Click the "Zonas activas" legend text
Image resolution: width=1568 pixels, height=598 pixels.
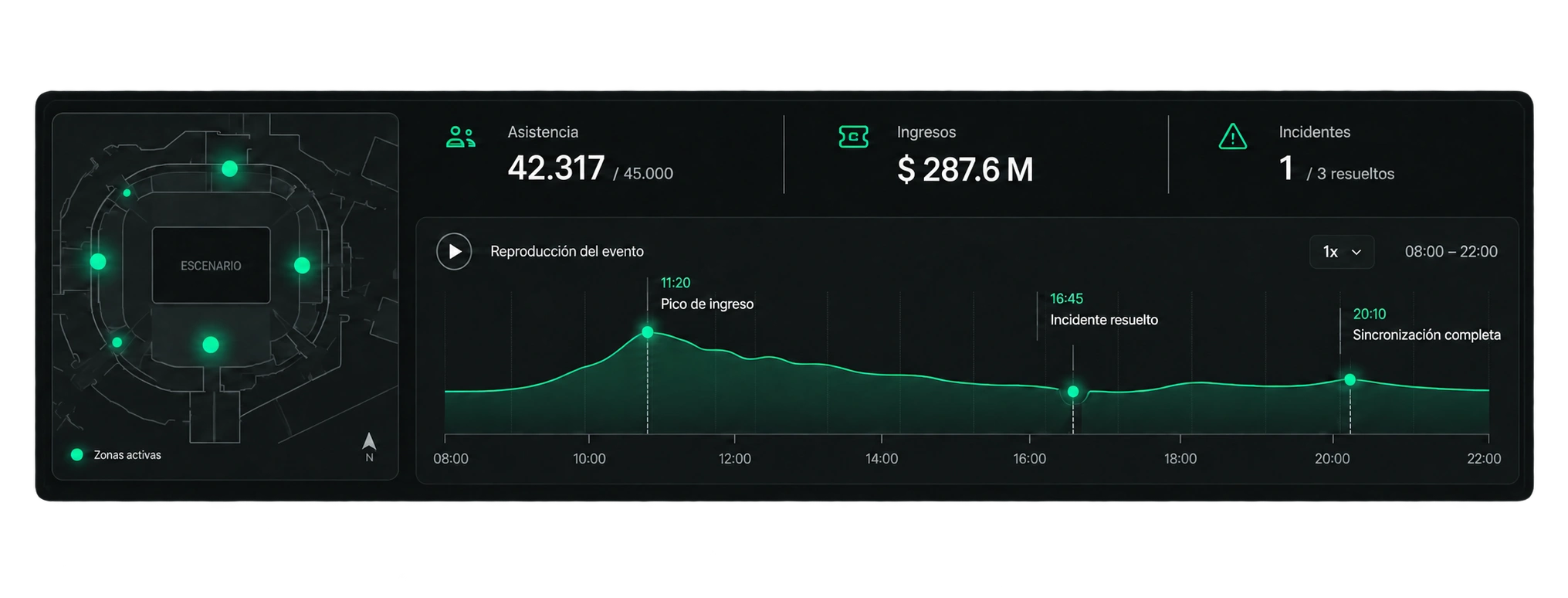pos(127,455)
